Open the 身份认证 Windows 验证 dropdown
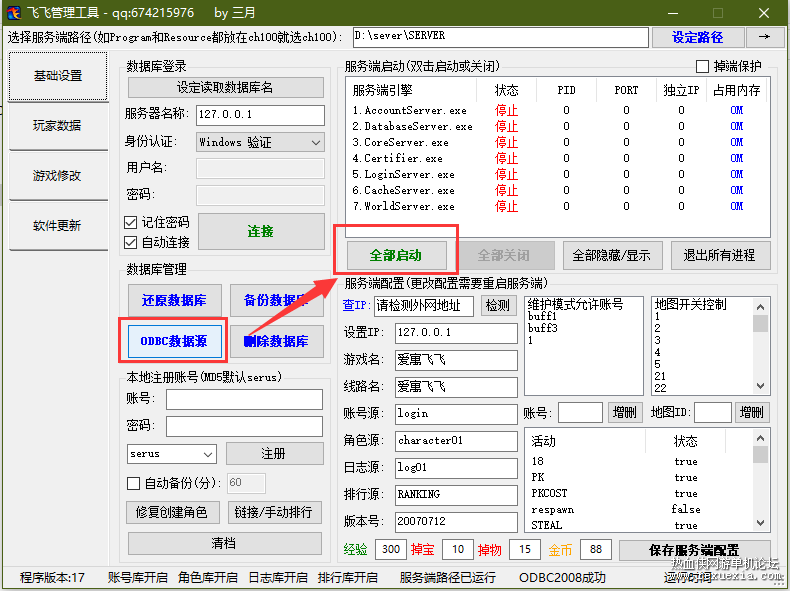The image size is (790, 591). point(260,142)
